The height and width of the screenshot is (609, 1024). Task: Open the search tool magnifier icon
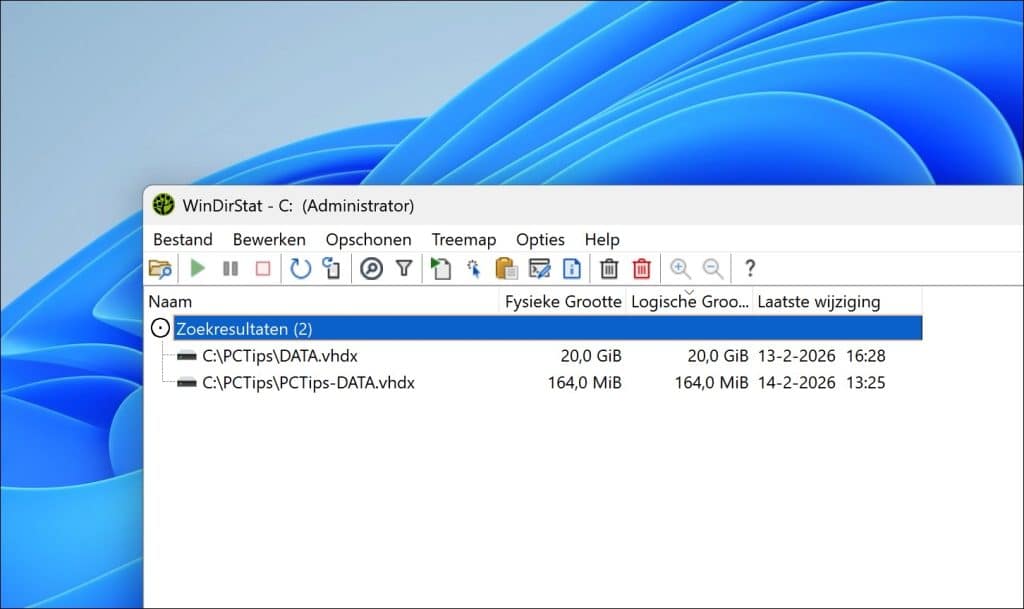tap(372, 268)
